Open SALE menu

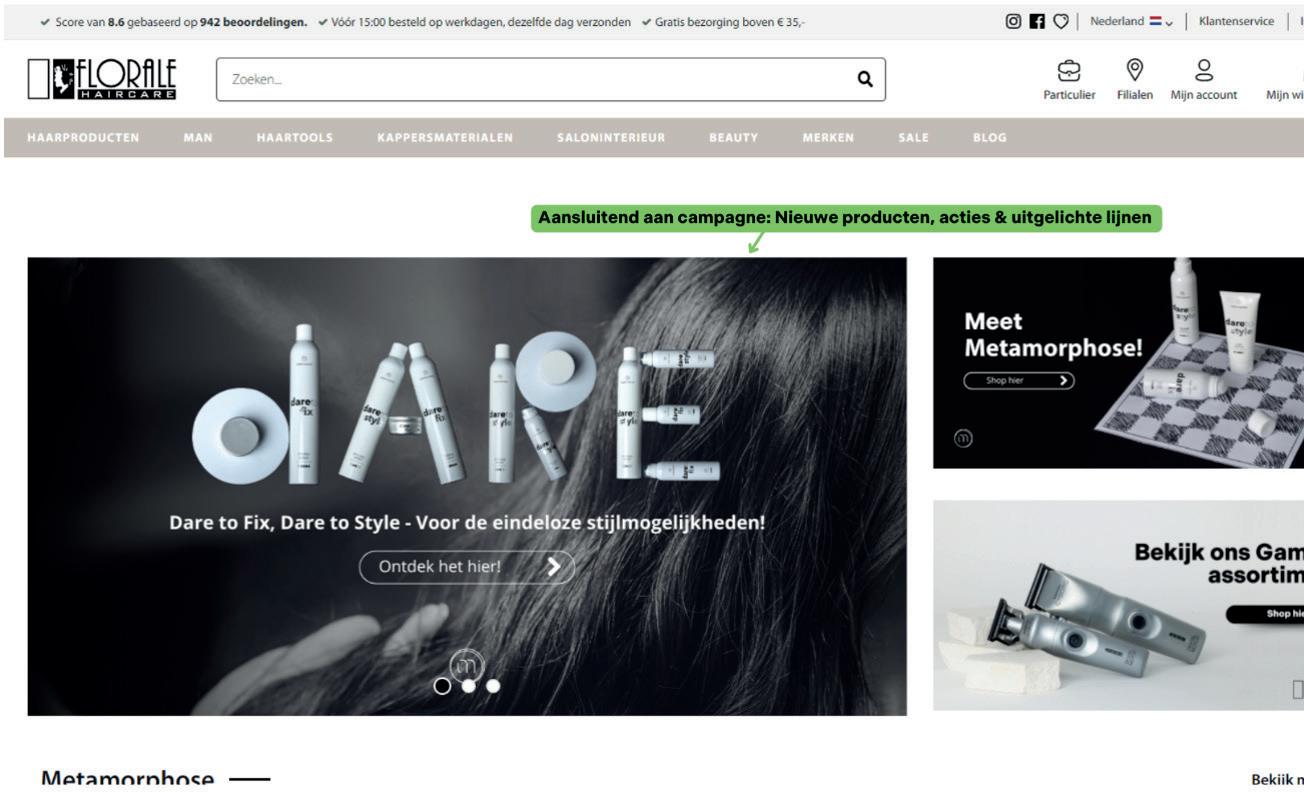913,137
